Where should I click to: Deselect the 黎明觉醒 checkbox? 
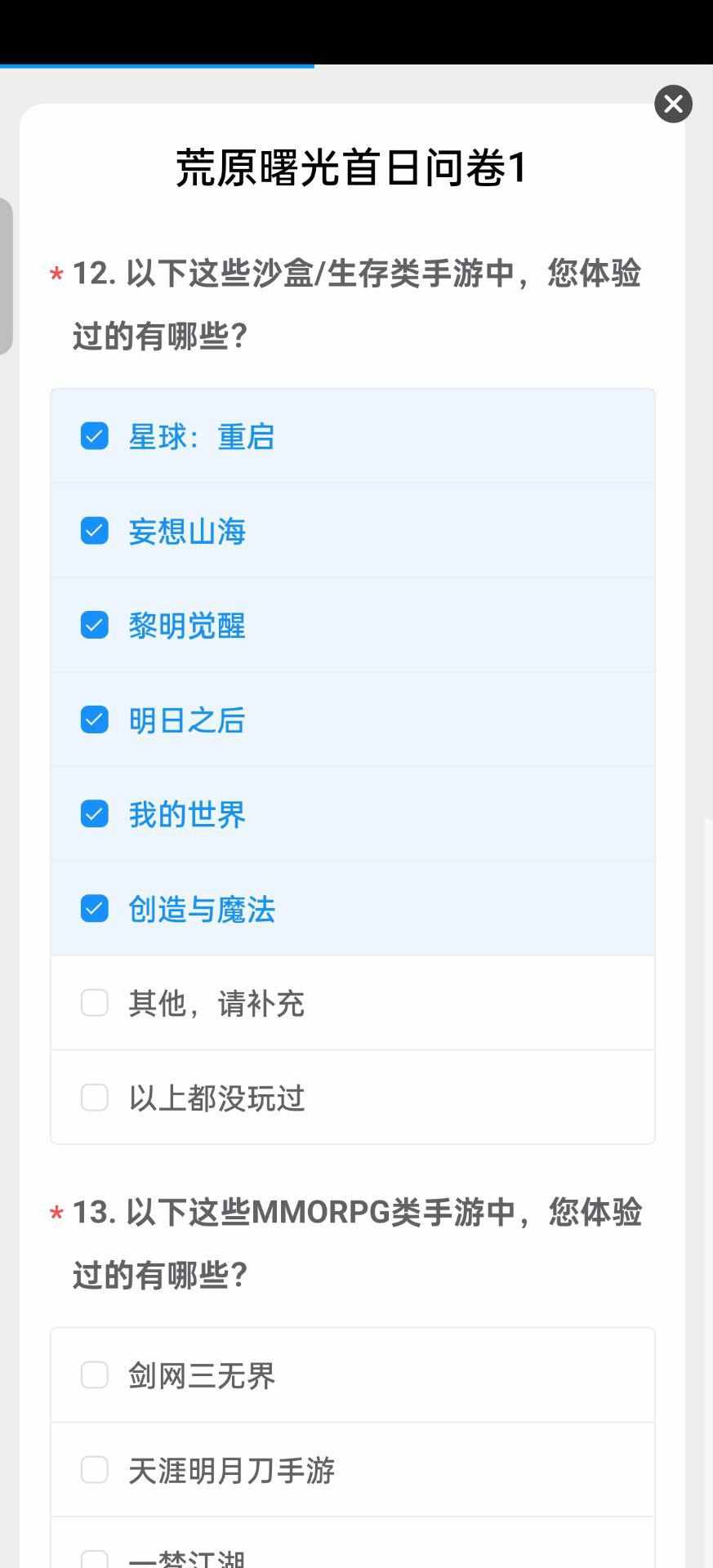pyautogui.click(x=95, y=626)
